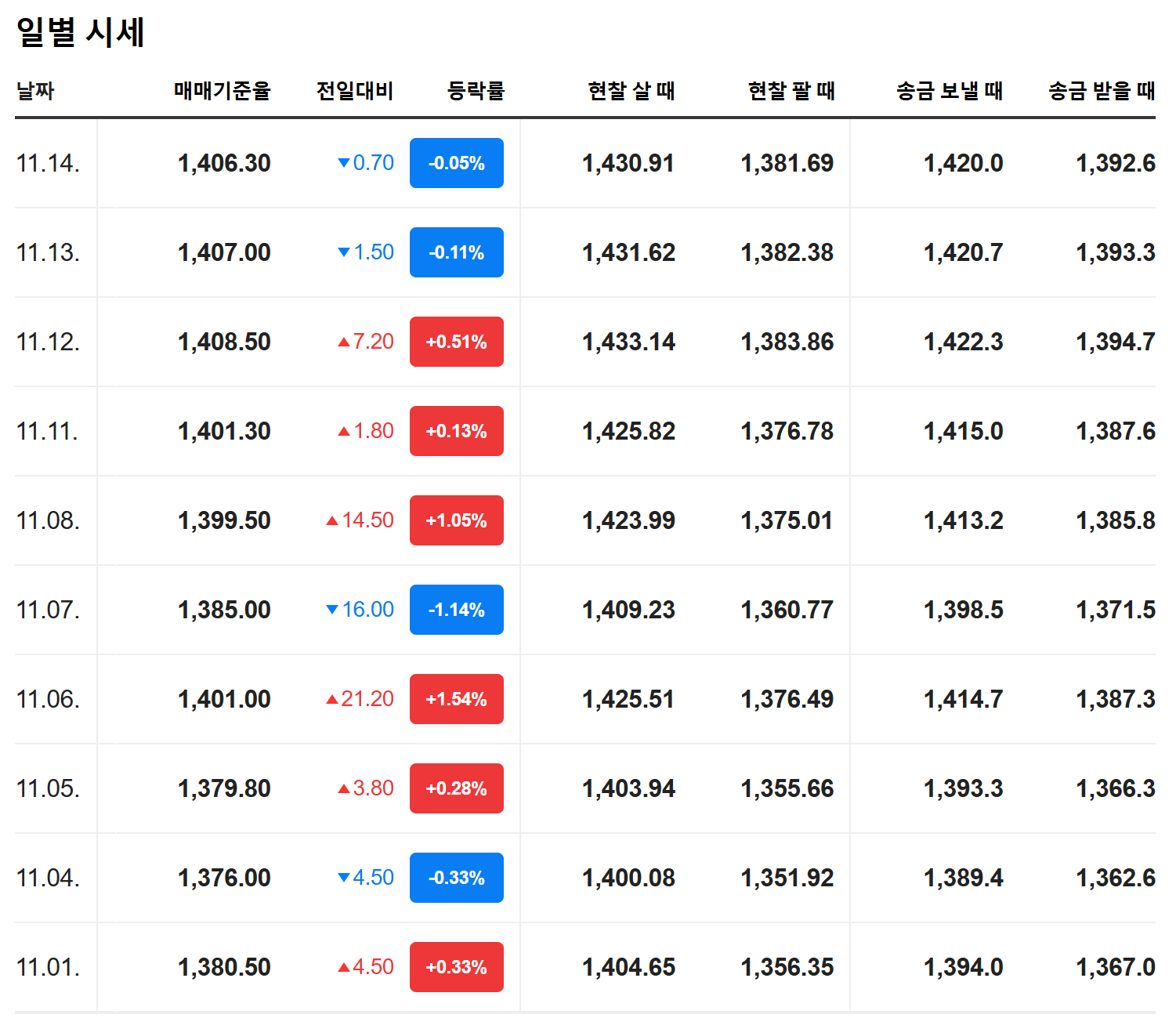
Task: Click the remittance receive rate 1,371.5
Action: [x=1116, y=610]
